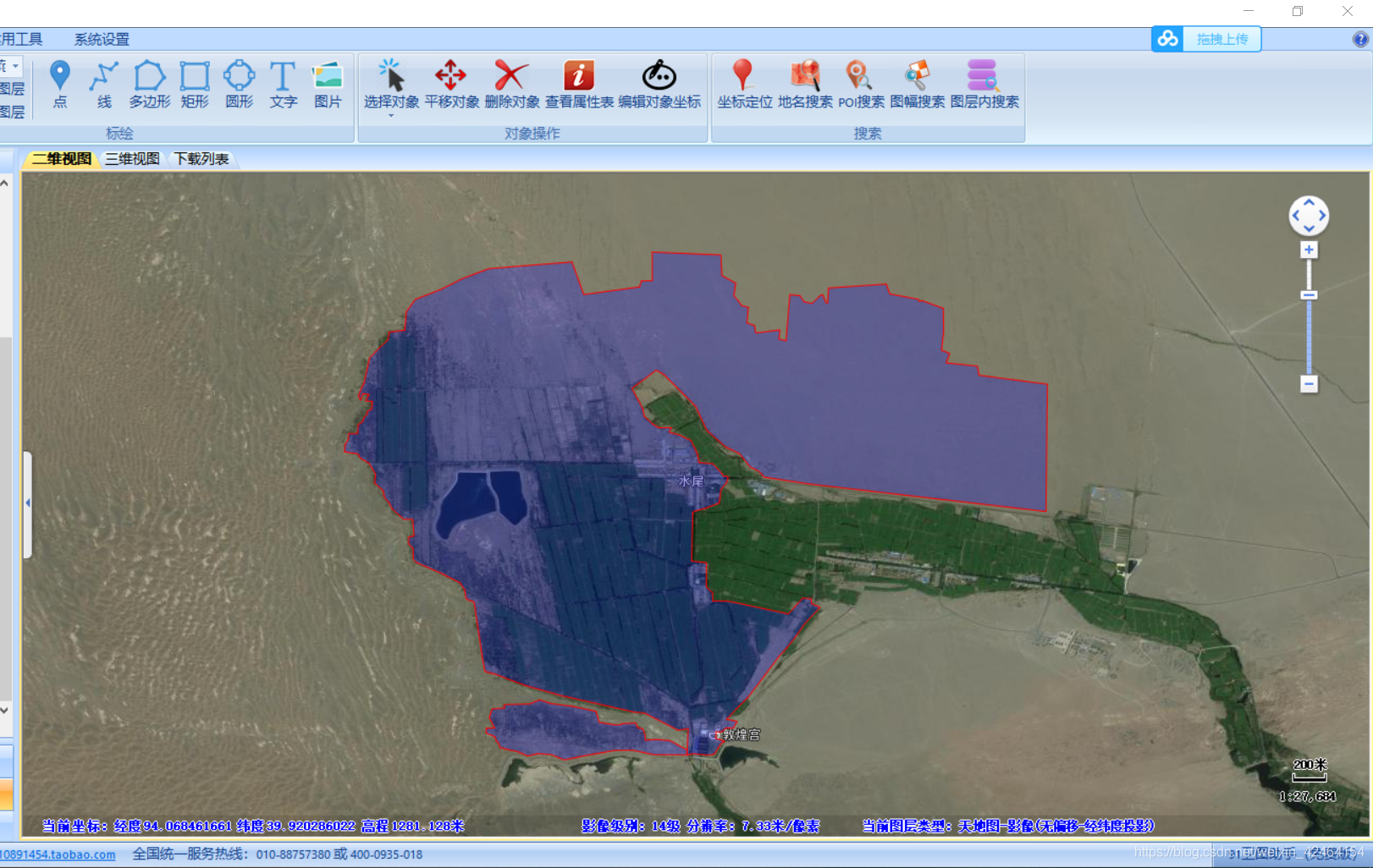
Task: Open the 用工具 menu
Action: point(21,39)
